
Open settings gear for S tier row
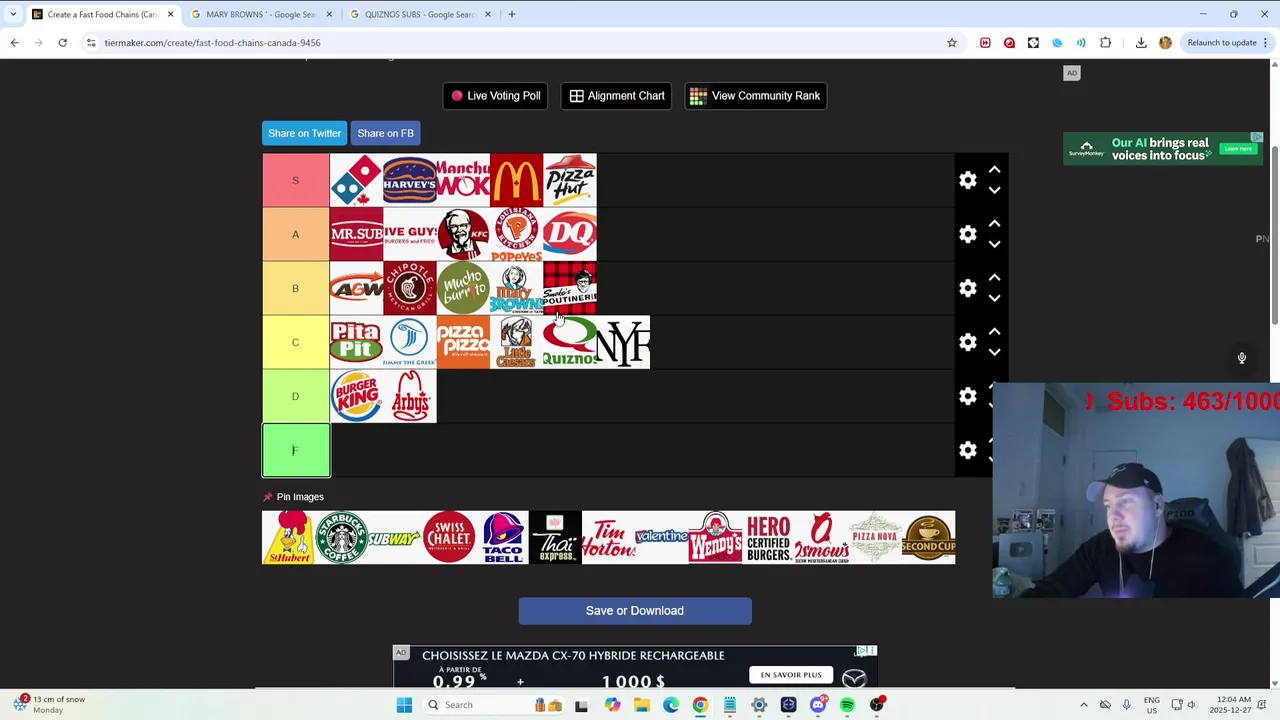[x=967, y=180]
